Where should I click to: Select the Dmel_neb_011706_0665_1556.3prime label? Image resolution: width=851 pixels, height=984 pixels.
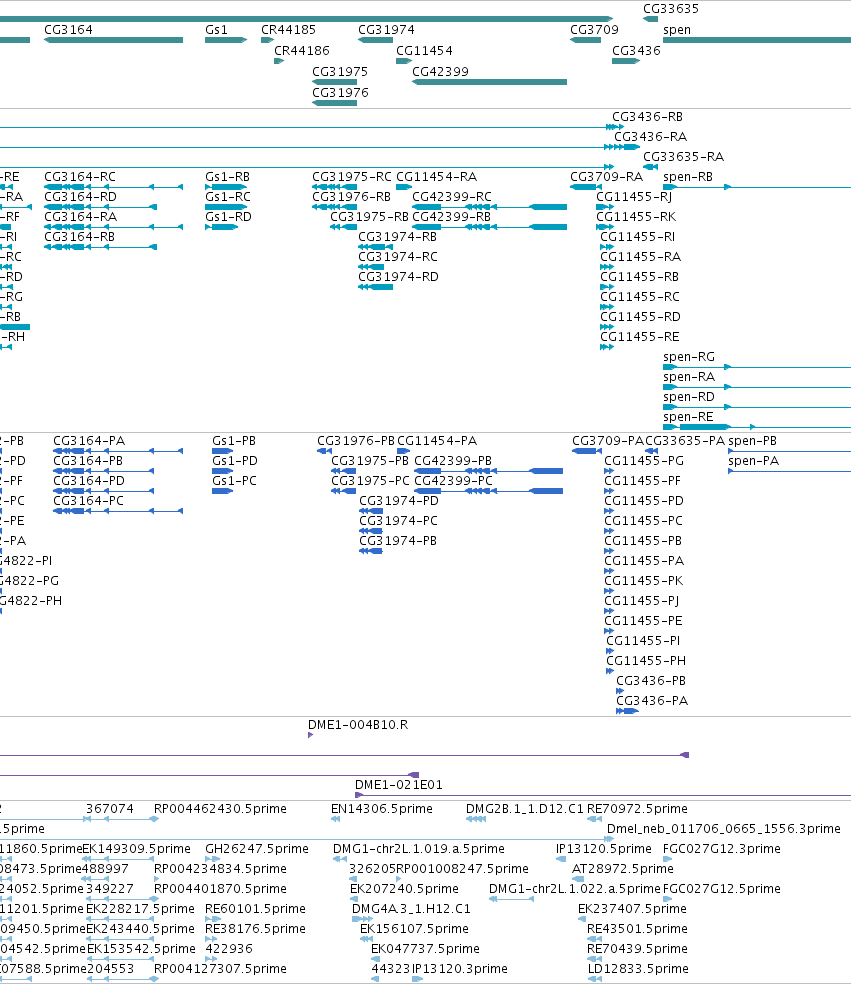pos(724,829)
